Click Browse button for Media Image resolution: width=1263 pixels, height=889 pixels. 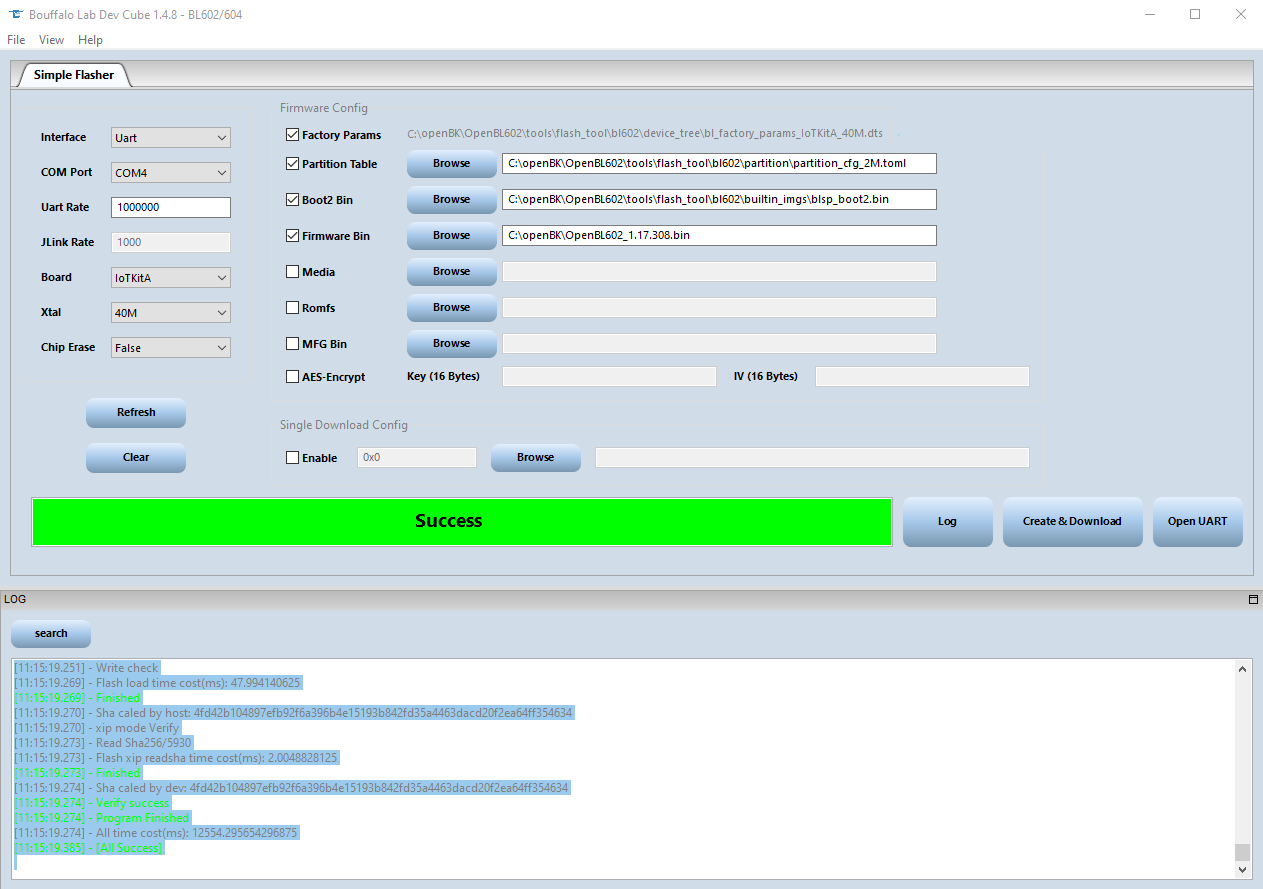451,271
